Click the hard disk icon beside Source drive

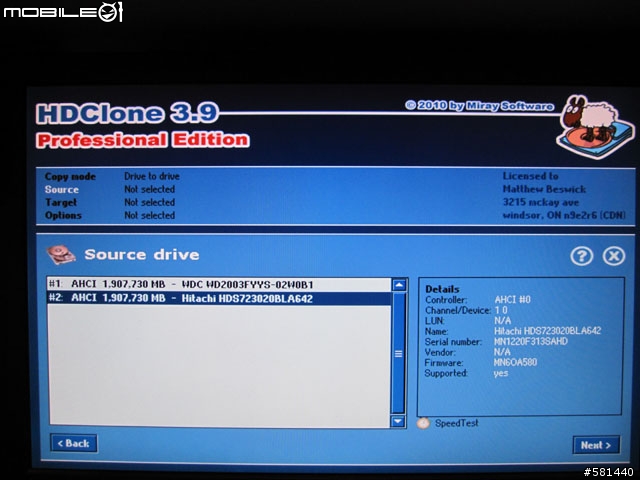click(61, 255)
